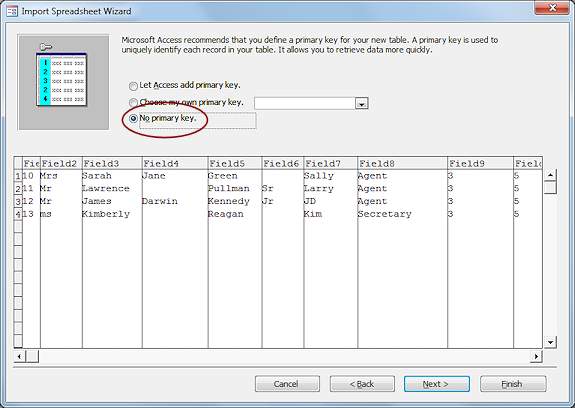Click the Sr suffix cell
The image size is (575, 408).
tap(283, 189)
